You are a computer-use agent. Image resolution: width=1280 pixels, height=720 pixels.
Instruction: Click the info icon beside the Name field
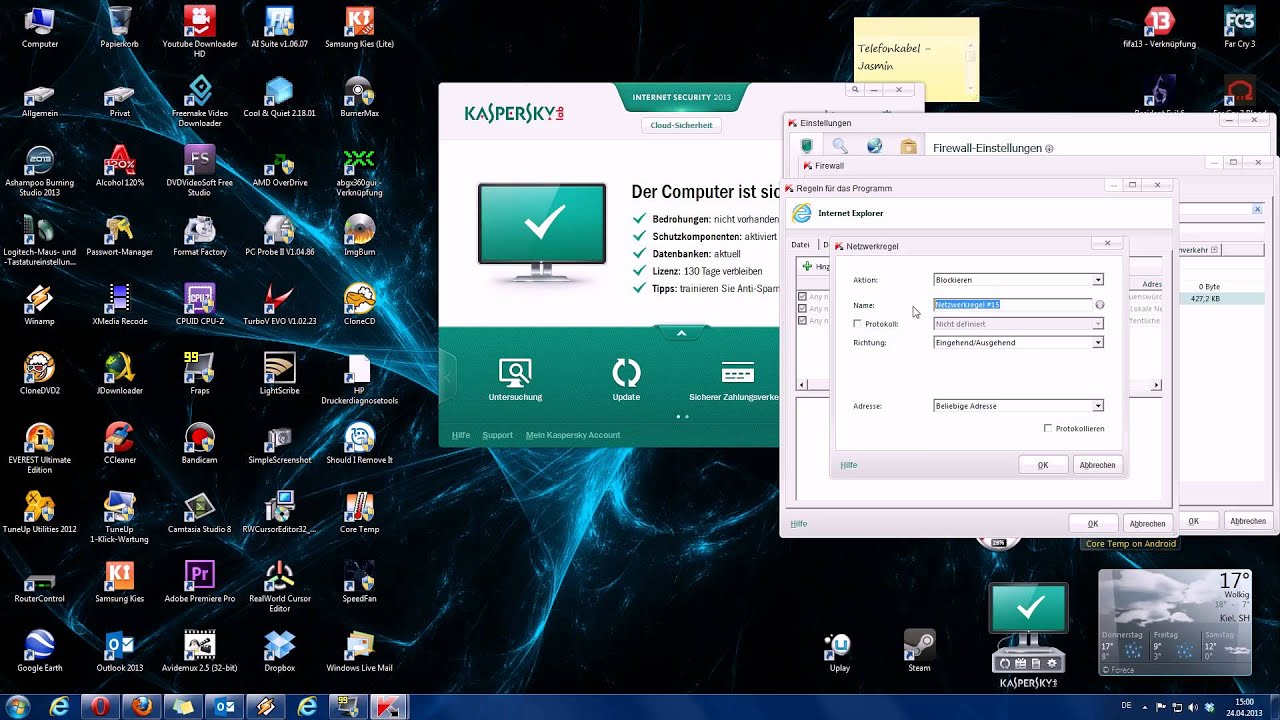coord(1099,305)
